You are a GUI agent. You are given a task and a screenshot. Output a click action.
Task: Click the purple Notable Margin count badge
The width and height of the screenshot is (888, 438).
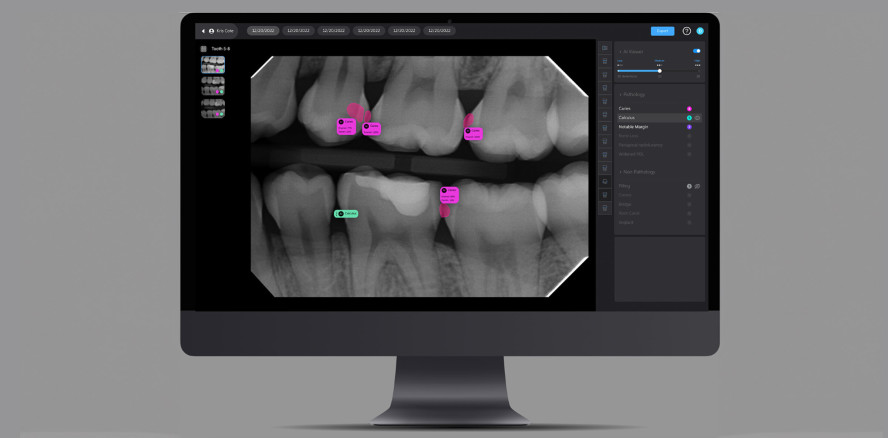(689, 127)
